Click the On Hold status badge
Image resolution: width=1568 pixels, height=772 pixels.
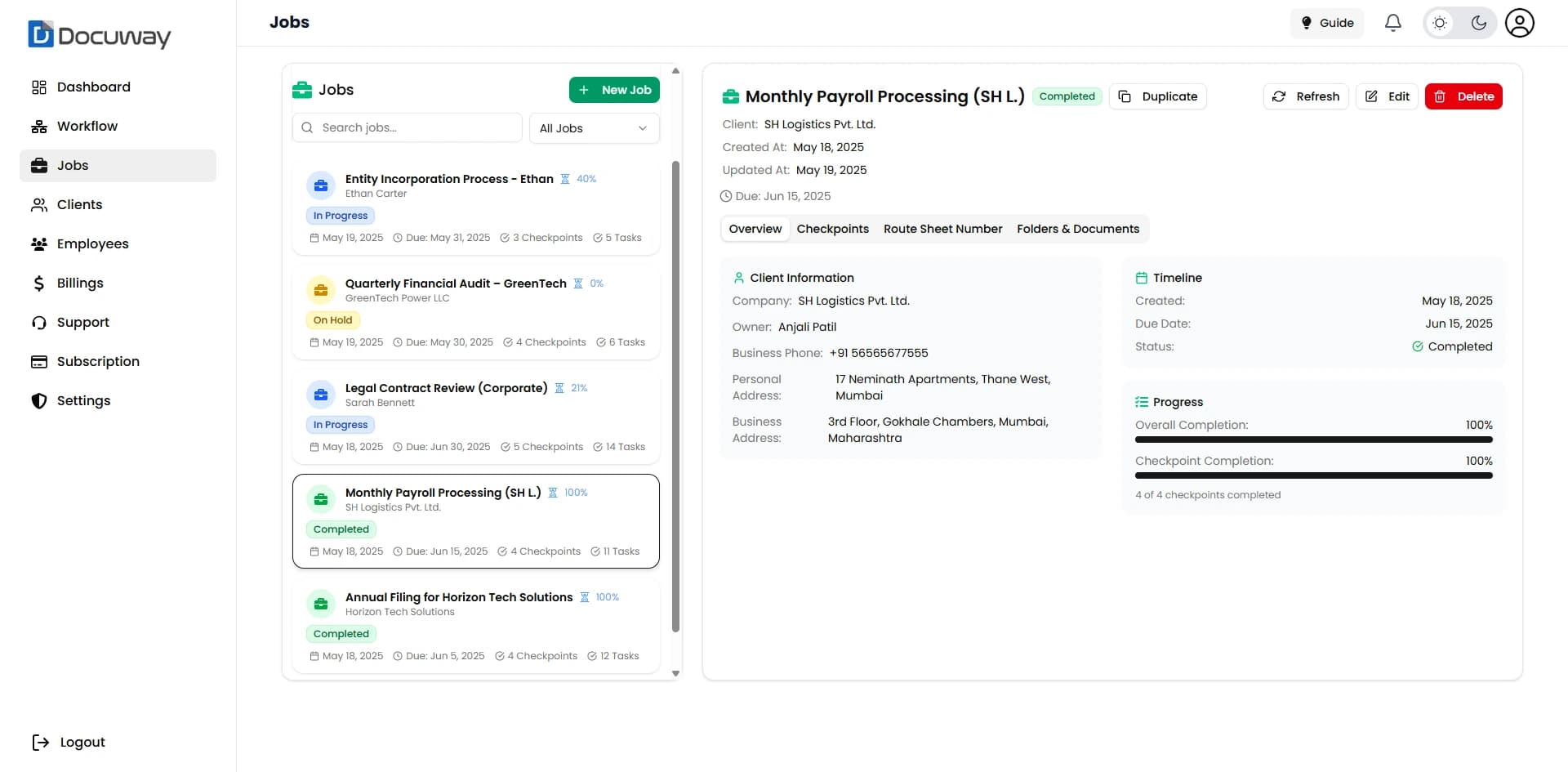coord(332,320)
